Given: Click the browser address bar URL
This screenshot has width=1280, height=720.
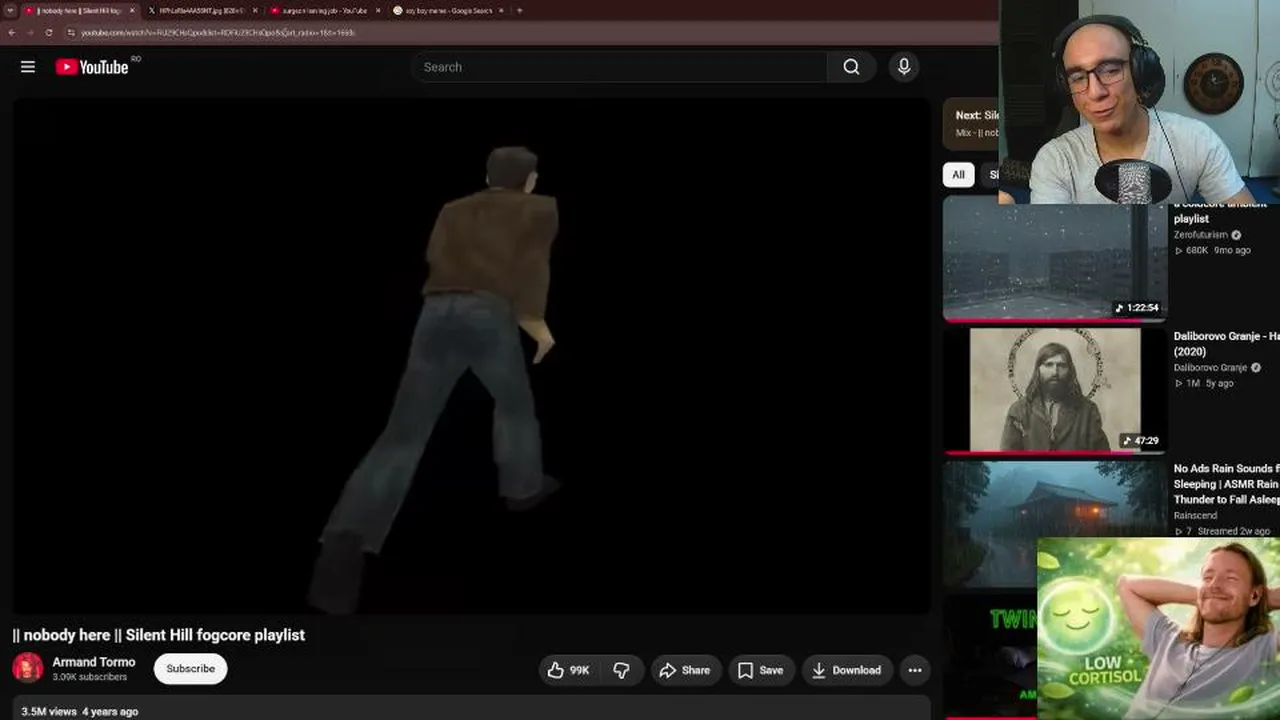Looking at the screenshot, I should coord(218,33).
